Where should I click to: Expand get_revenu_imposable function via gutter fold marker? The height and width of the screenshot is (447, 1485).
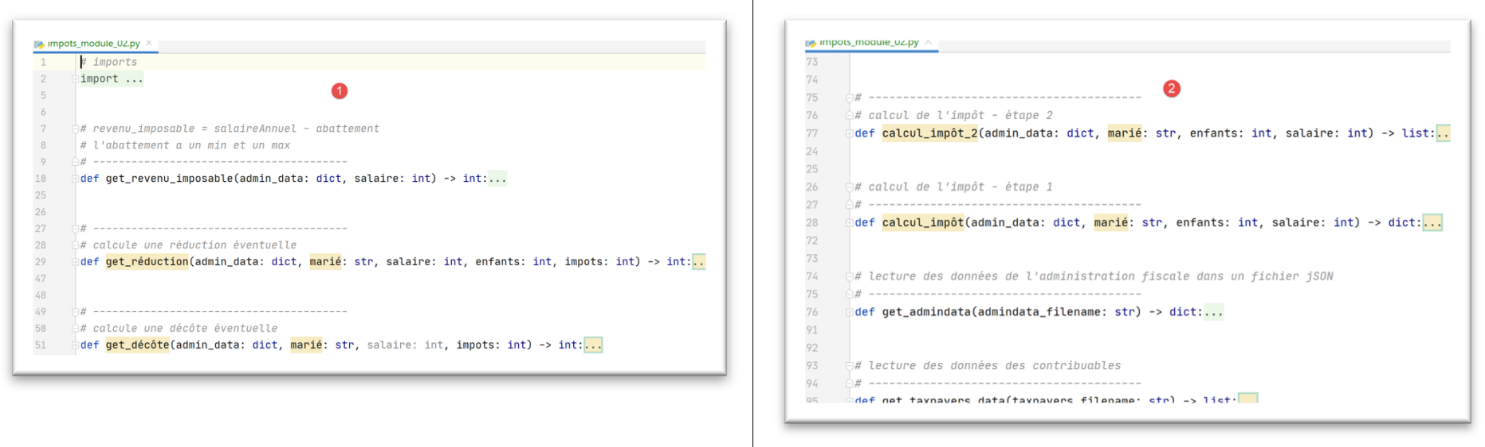click(x=75, y=179)
